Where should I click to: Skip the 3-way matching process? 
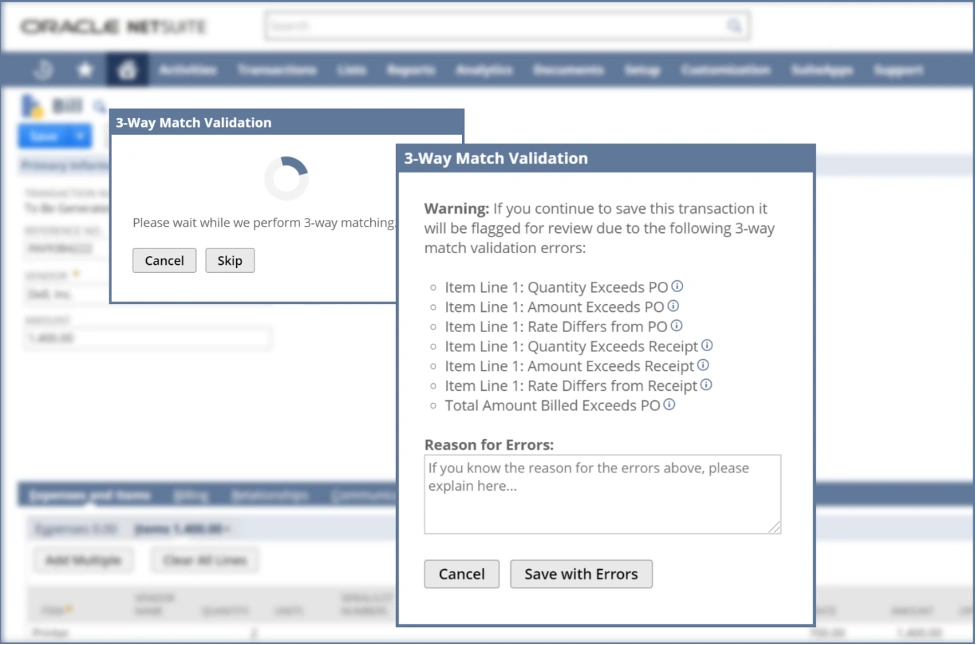click(x=230, y=261)
